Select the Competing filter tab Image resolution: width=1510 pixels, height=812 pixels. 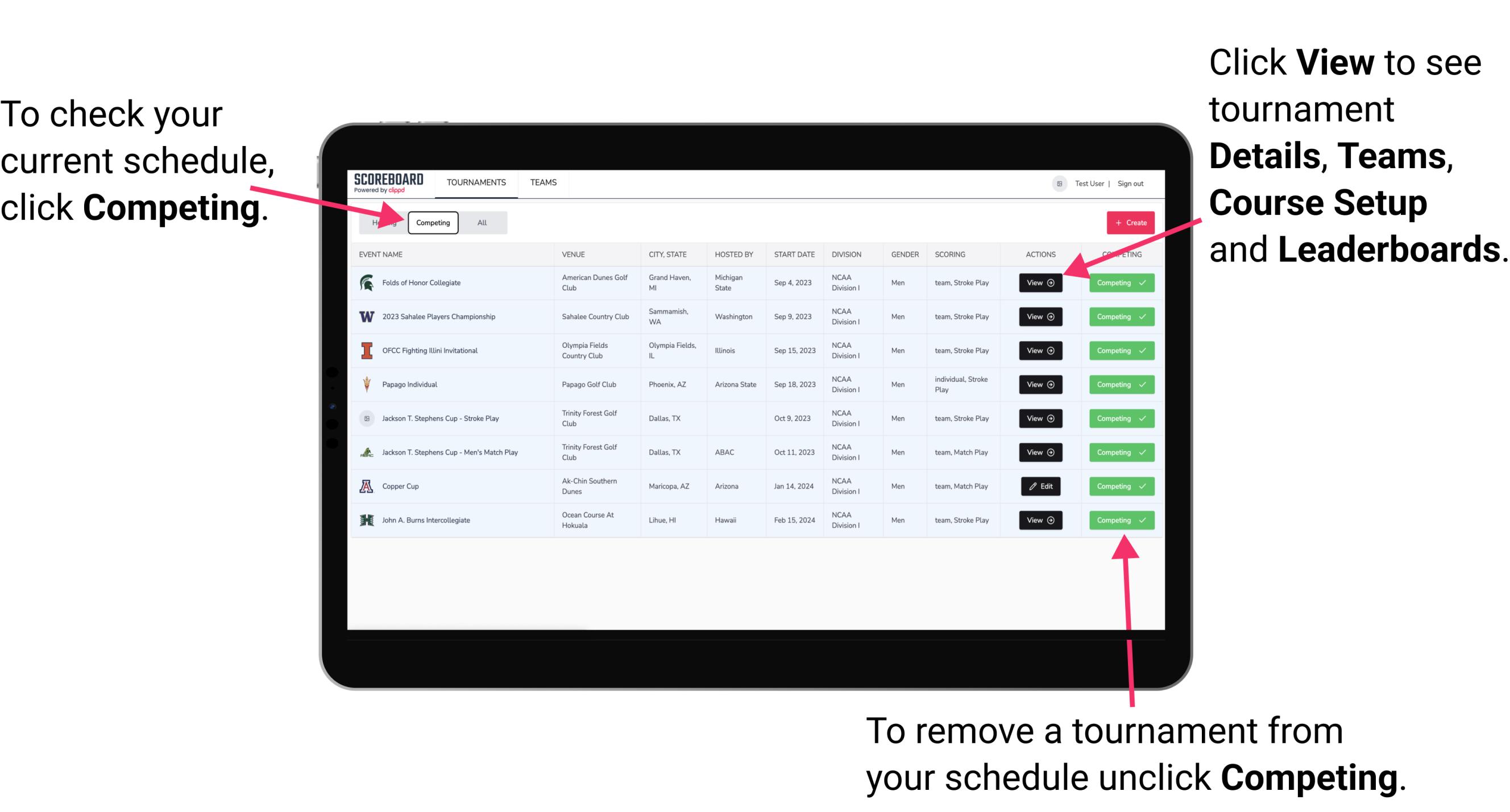click(x=431, y=222)
